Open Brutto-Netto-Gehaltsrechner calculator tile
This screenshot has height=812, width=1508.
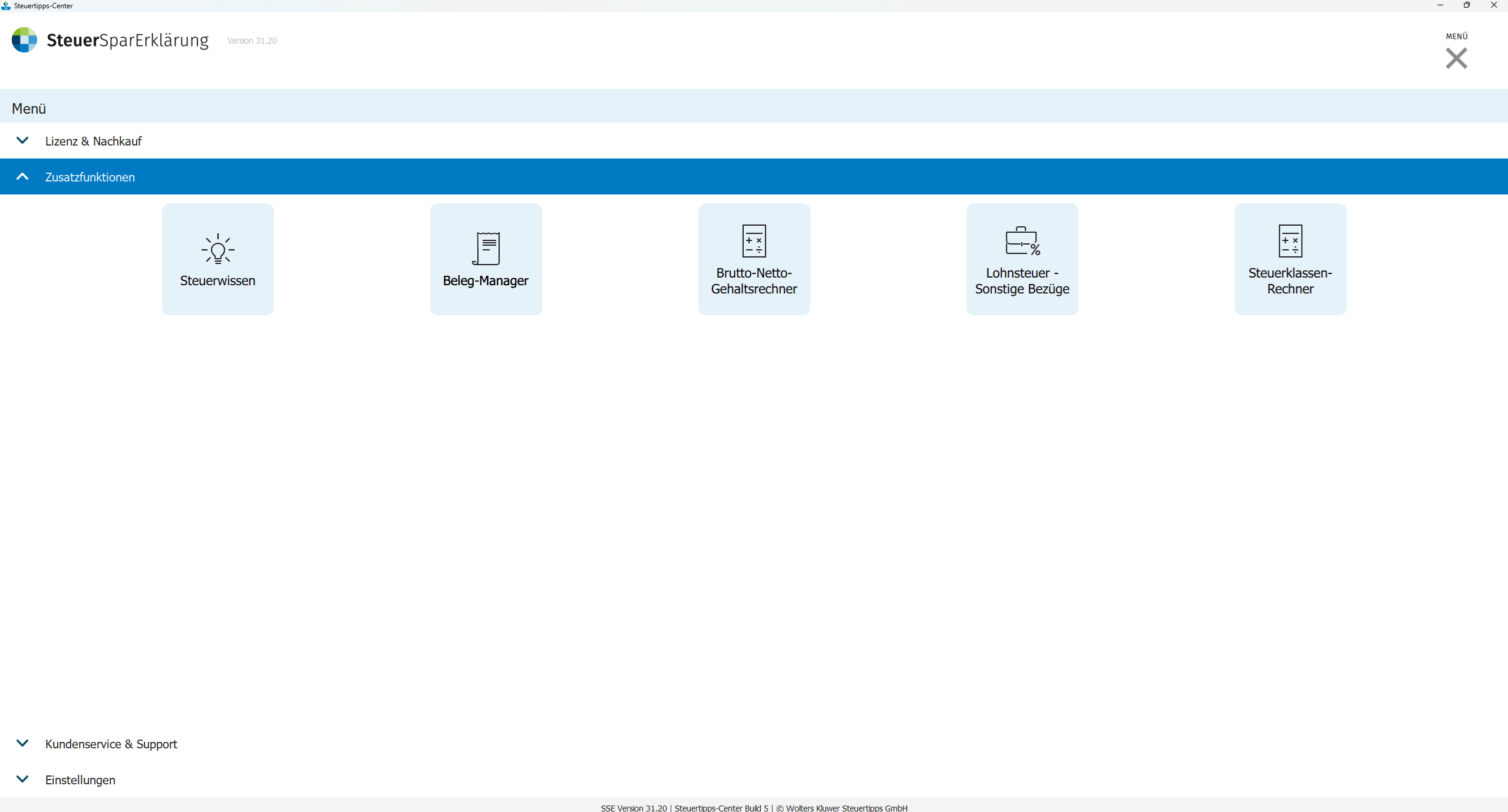pyautogui.click(x=754, y=259)
